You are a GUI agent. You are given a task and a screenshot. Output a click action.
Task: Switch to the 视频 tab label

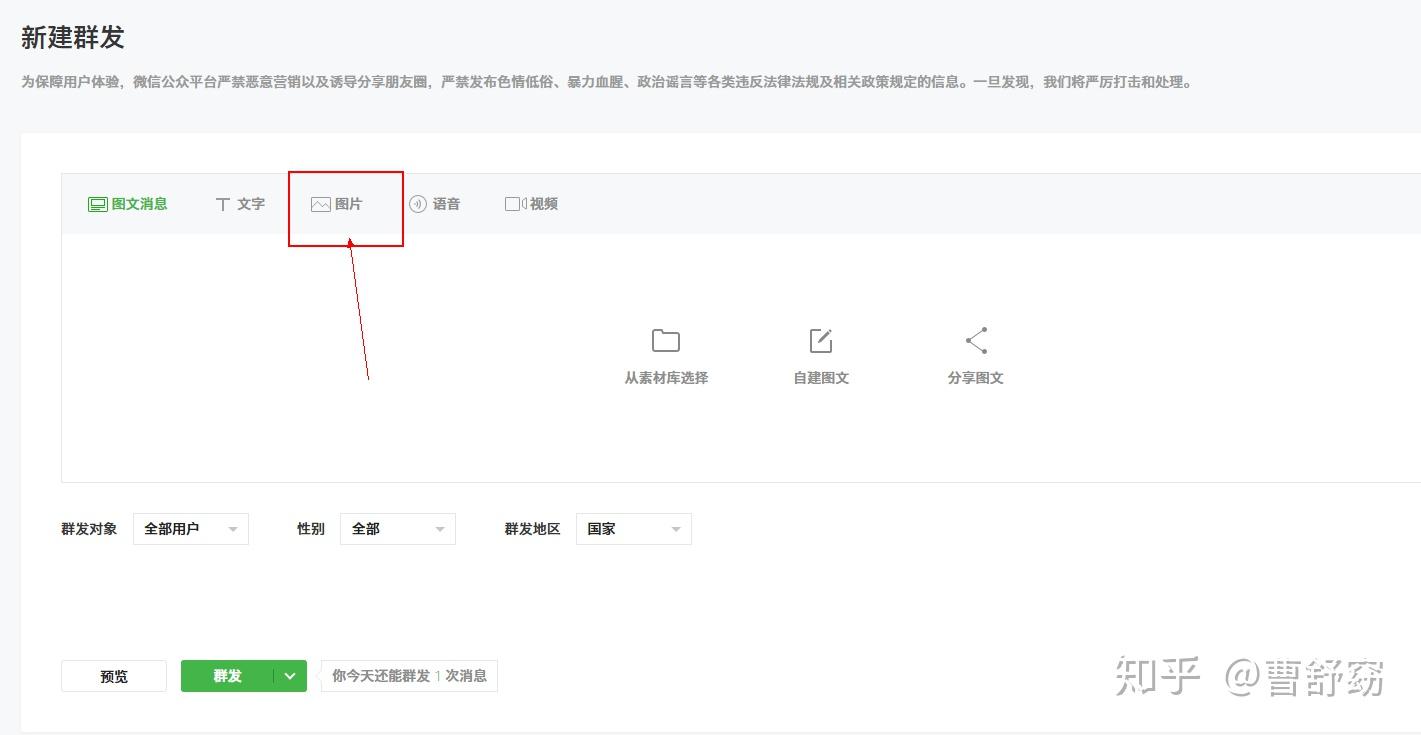[544, 204]
